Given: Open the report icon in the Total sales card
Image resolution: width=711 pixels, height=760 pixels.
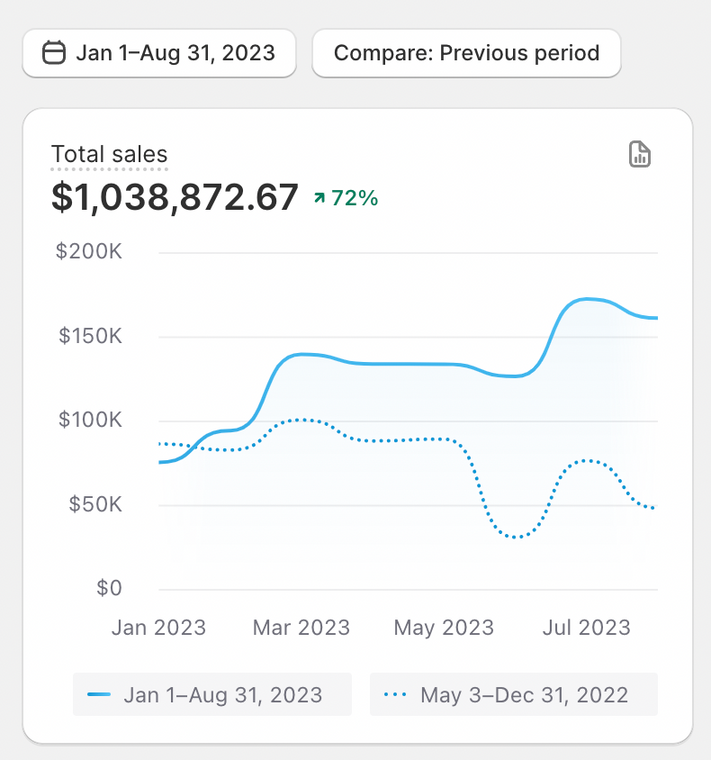Looking at the screenshot, I should (x=640, y=155).
